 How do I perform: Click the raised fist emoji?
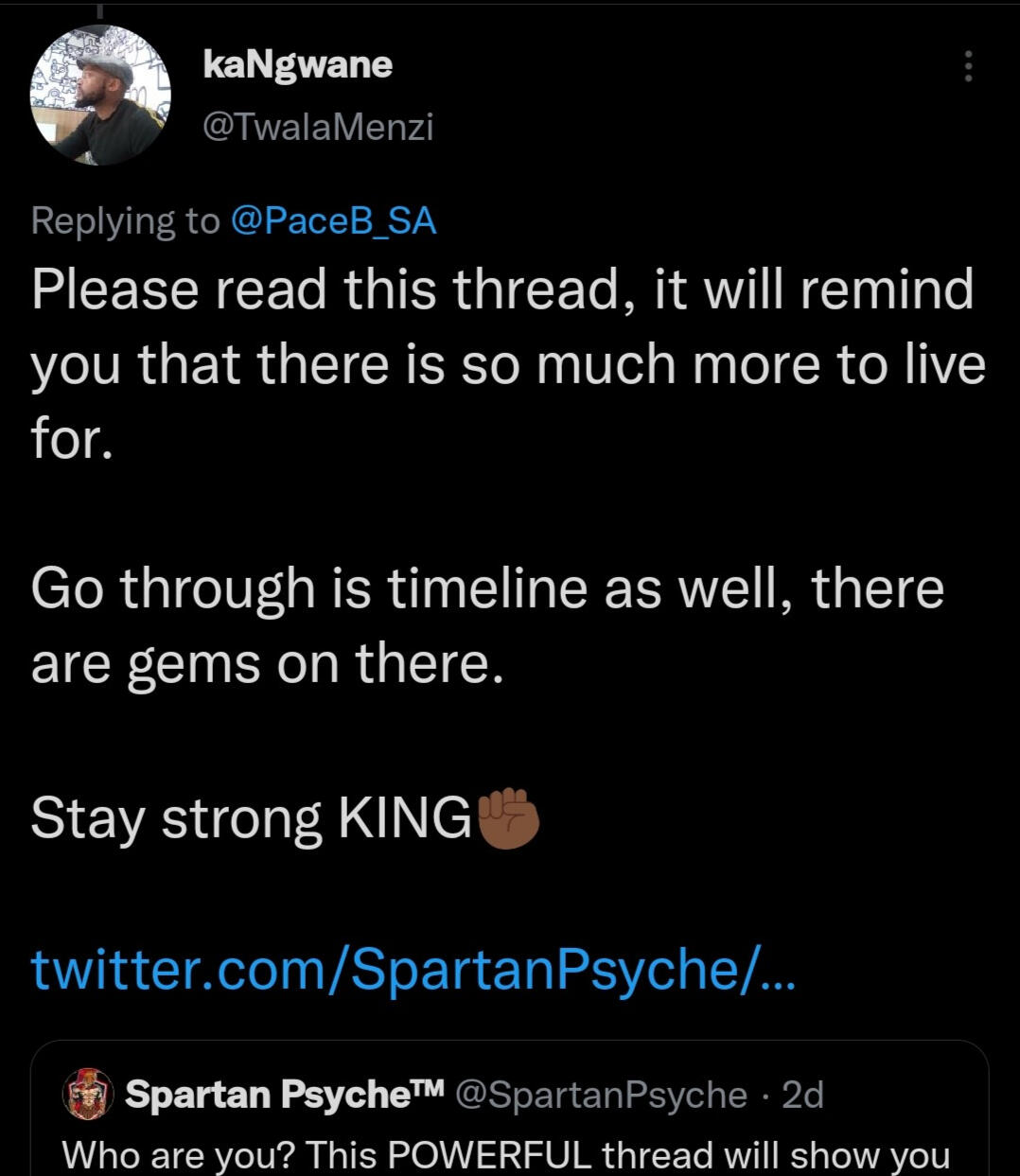point(509,817)
